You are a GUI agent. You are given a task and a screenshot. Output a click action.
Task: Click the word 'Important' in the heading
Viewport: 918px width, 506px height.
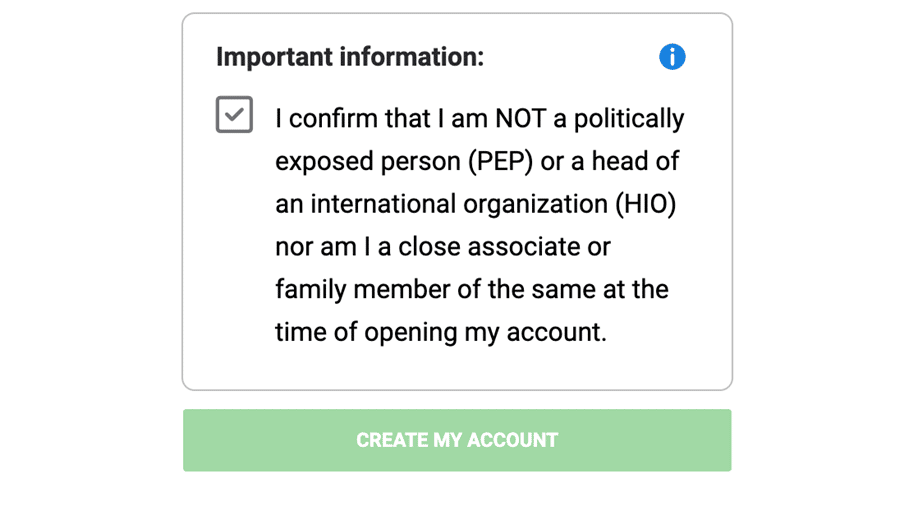pyautogui.click(x=274, y=57)
